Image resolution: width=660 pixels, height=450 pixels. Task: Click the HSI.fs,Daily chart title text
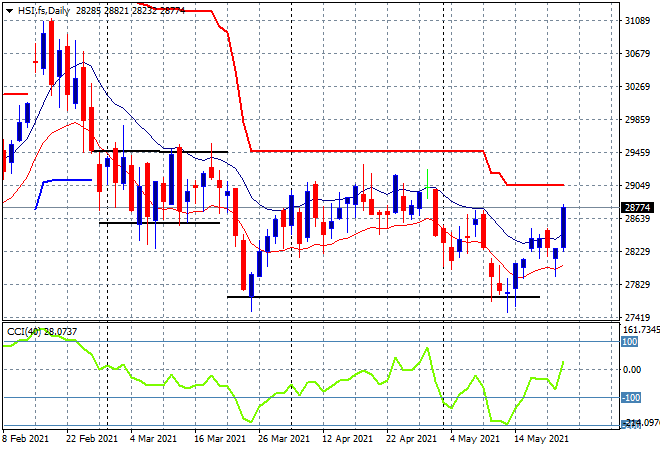click(44, 11)
